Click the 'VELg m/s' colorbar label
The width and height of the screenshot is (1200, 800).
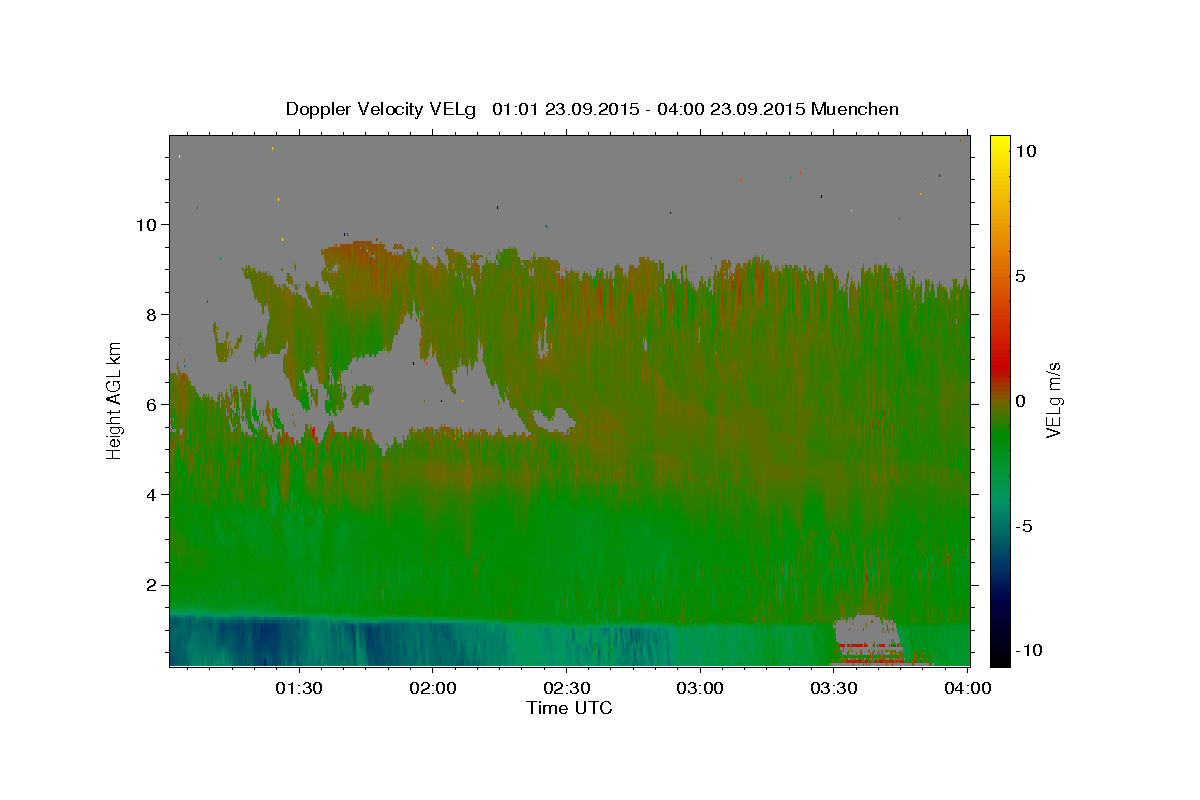[1053, 400]
